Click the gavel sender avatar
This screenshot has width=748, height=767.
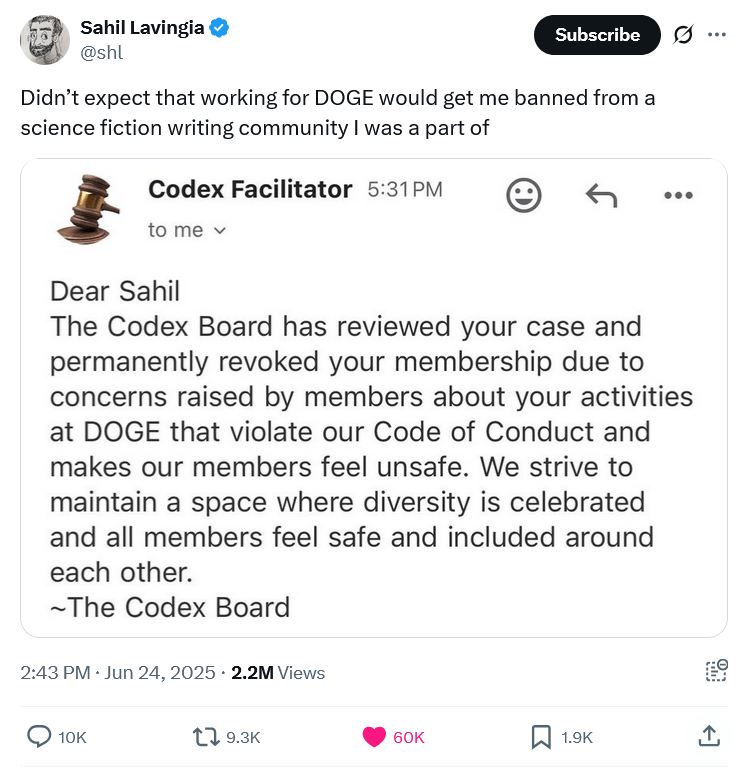pyautogui.click(x=87, y=208)
